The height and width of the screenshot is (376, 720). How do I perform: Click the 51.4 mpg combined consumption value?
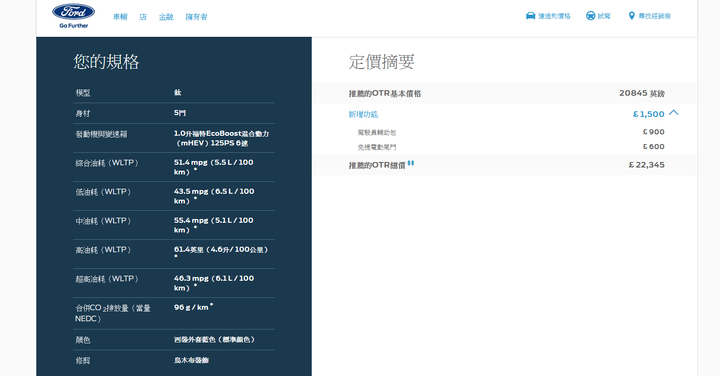click(214, 167)
